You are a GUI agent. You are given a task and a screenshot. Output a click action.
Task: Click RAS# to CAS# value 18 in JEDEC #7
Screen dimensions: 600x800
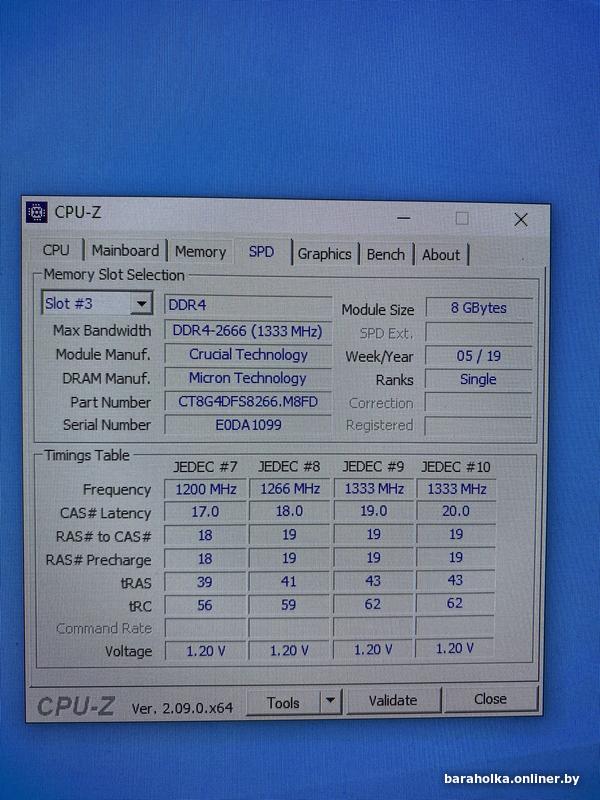(x=205, y=535)
